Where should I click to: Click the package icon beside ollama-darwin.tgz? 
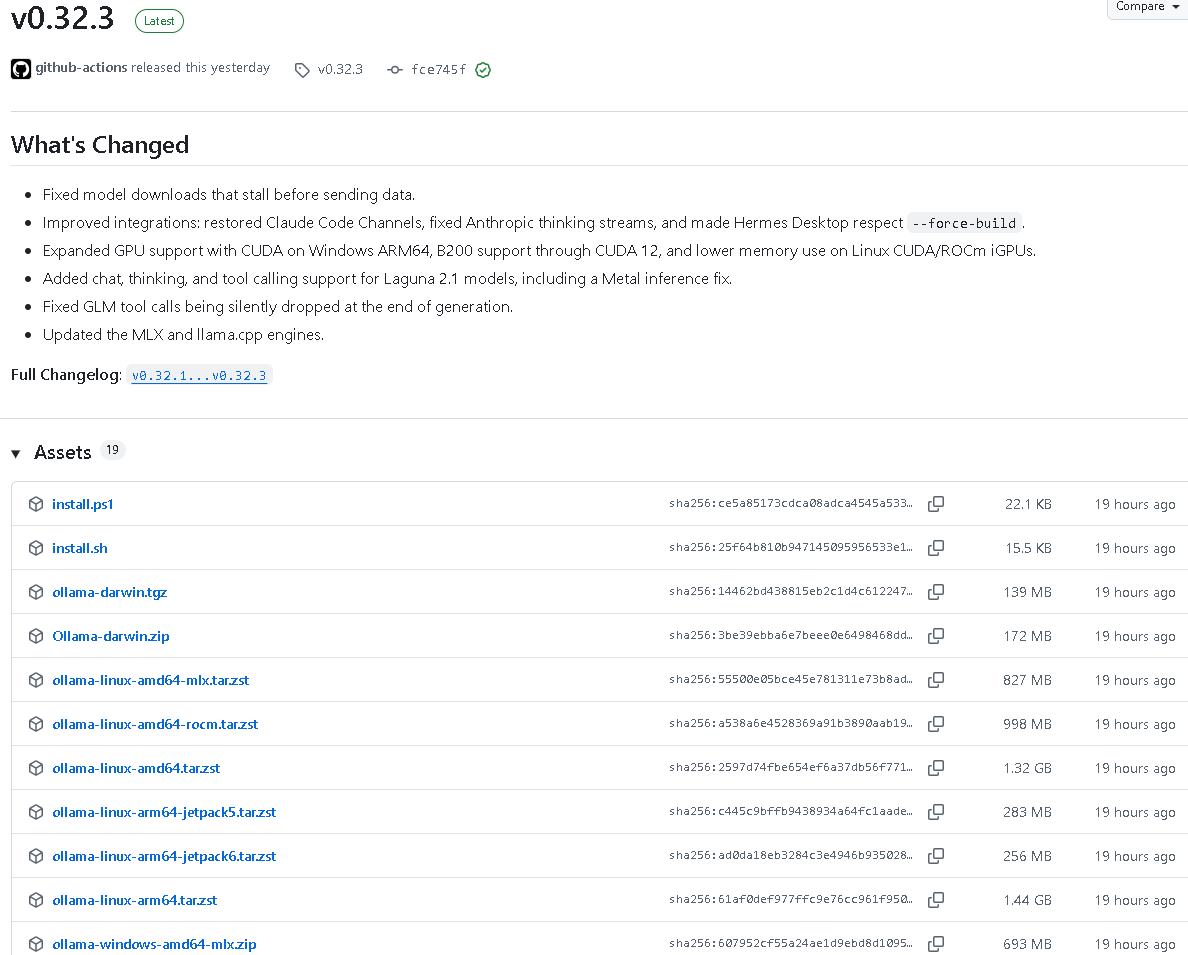tap(36, 592)
